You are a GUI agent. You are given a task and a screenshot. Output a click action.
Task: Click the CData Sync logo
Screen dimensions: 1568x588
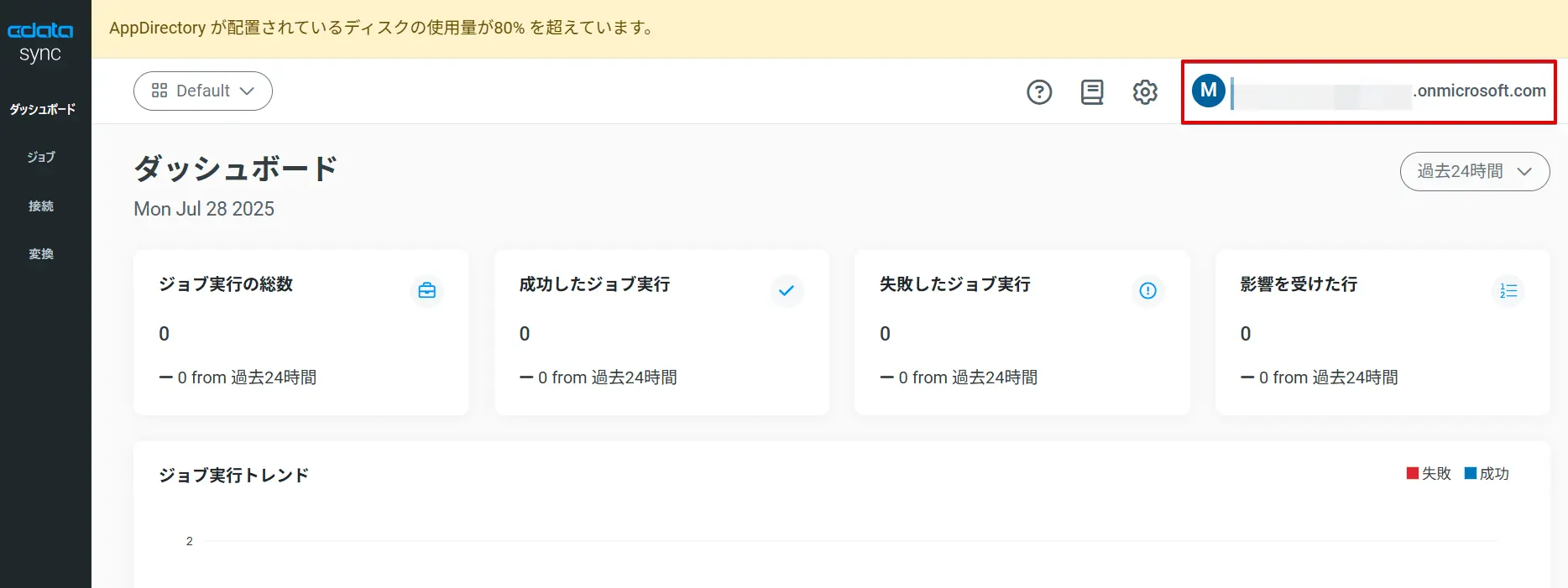pyautogui.click(x=40, y=42)
